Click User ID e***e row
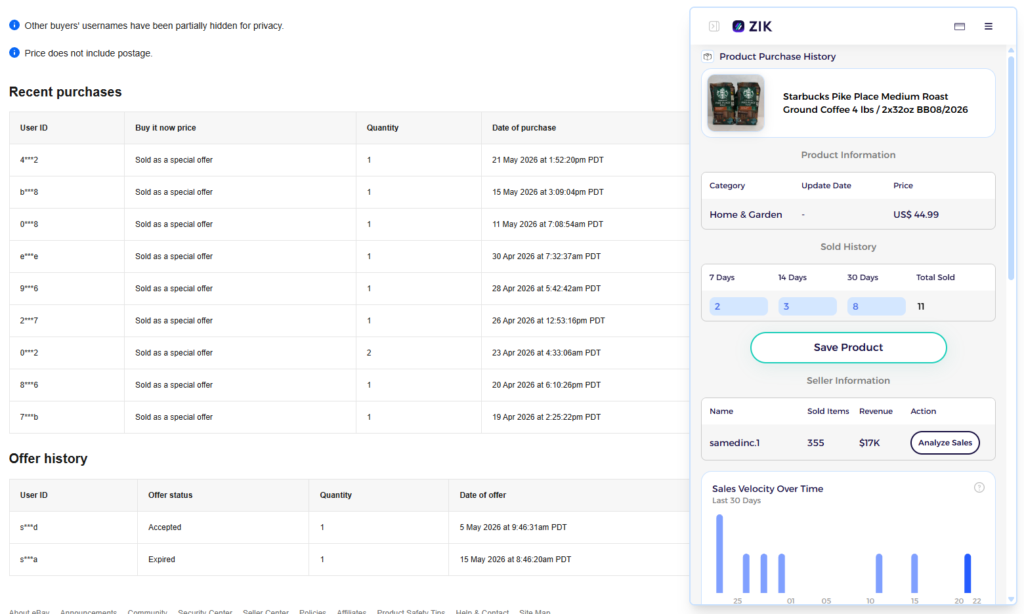Viewport: 1024px width, 614px height. pos(29,256)
